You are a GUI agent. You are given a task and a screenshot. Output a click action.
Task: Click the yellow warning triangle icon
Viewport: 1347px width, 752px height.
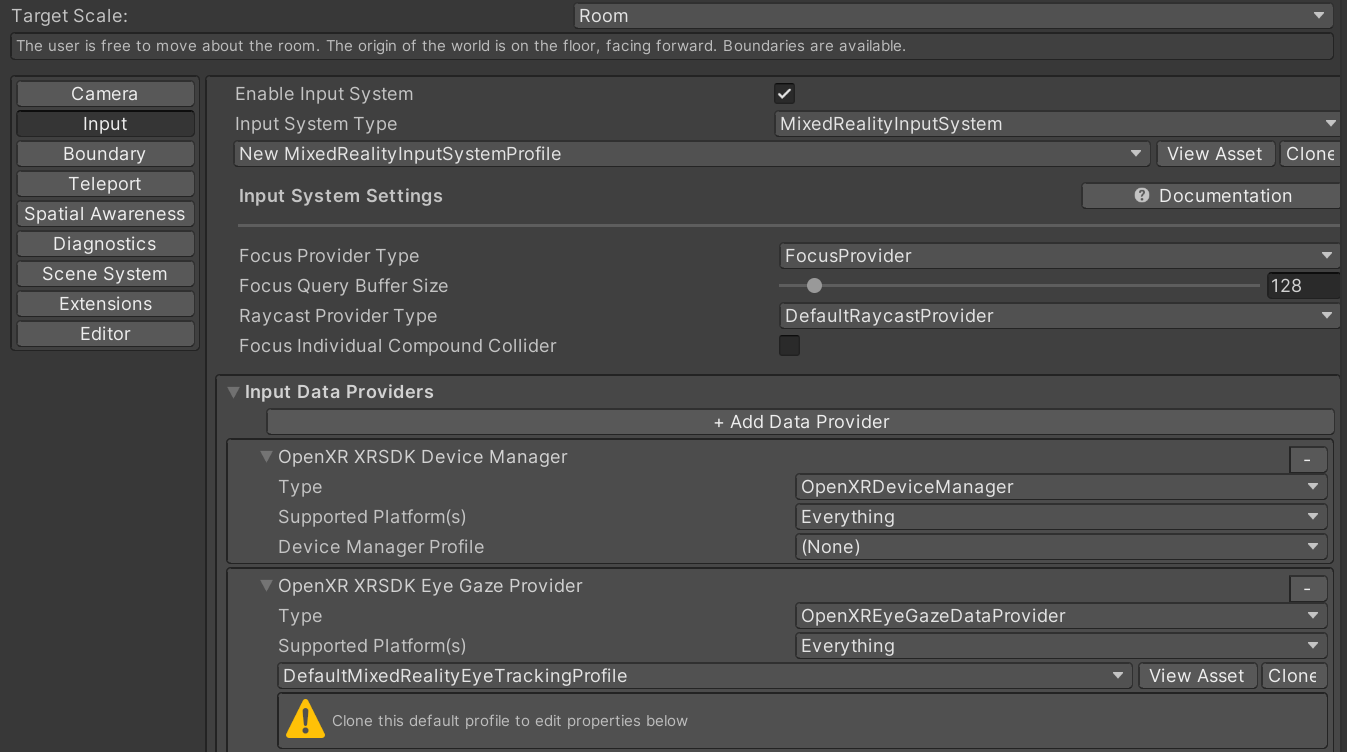(x=304, y=719)
